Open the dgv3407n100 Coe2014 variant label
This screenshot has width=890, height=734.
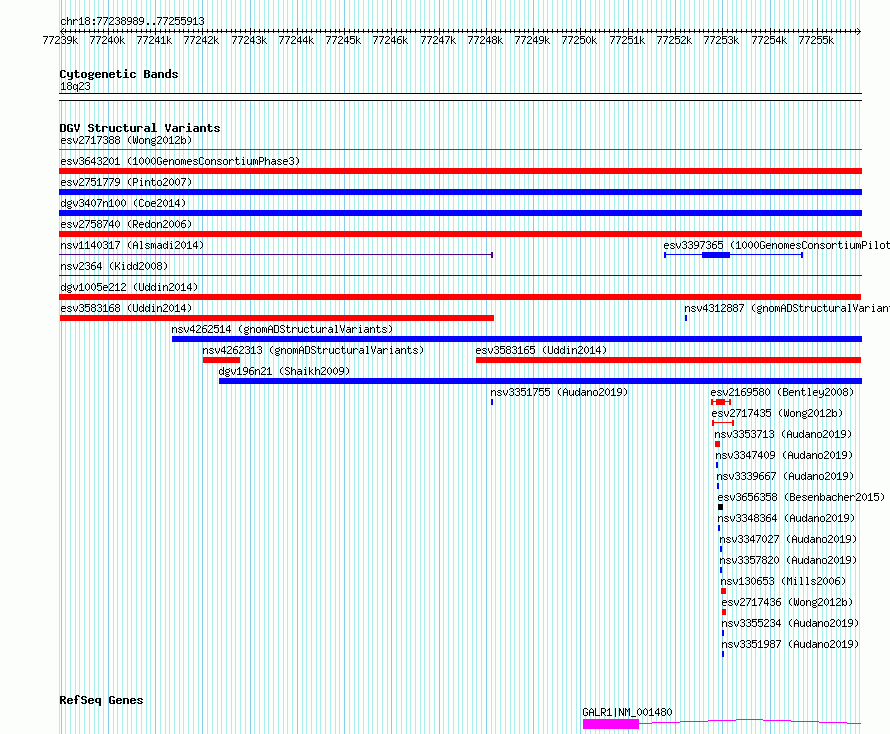tap(123, 203)
